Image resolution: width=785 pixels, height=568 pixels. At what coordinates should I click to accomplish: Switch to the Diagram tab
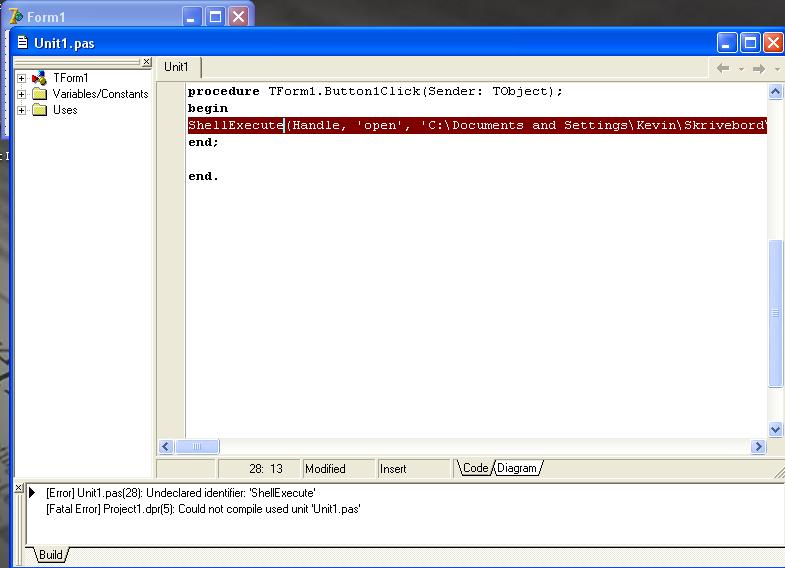pyautogui.click(x=517, y=468)
